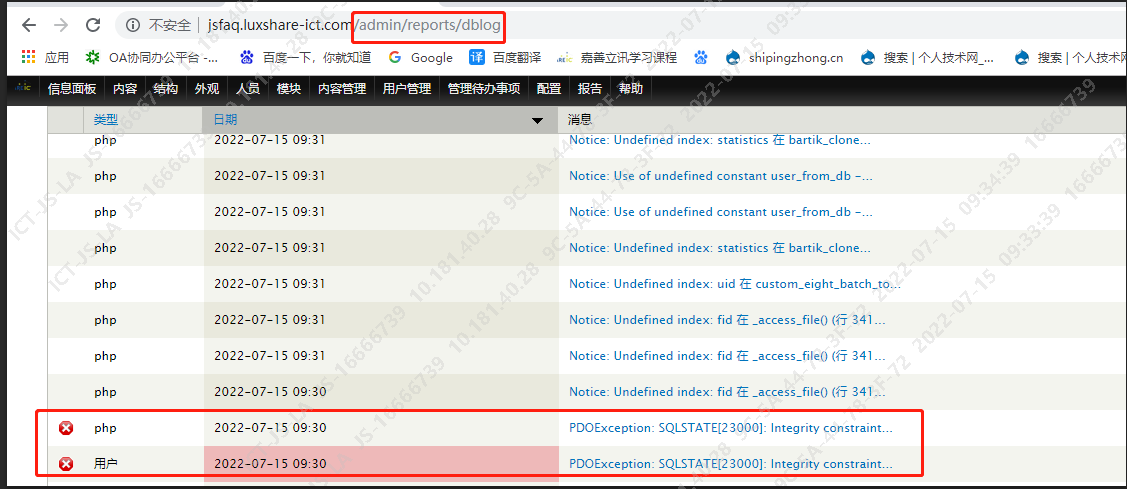Click the browser forward arrow

(x=61, y=25)
